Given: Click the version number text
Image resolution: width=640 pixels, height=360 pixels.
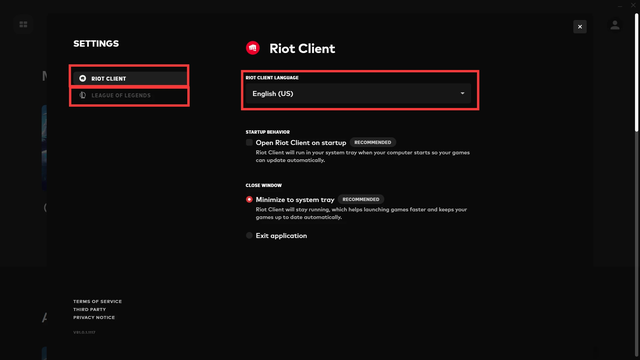Looking at the screenshot, I should (x=84, y=332).
